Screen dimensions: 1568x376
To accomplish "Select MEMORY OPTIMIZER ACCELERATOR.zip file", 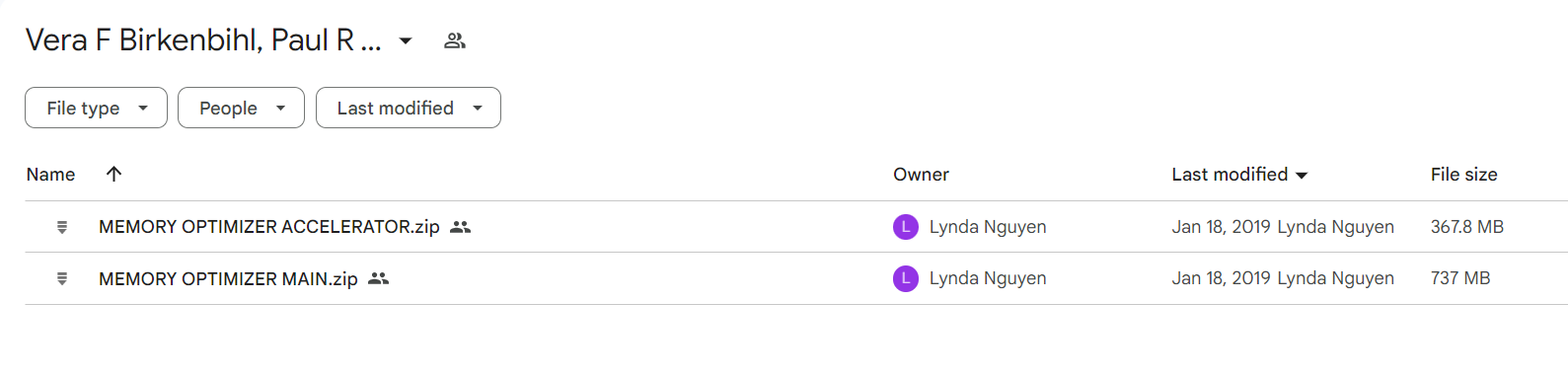I will pyautogui.click(x=795, y=227).
